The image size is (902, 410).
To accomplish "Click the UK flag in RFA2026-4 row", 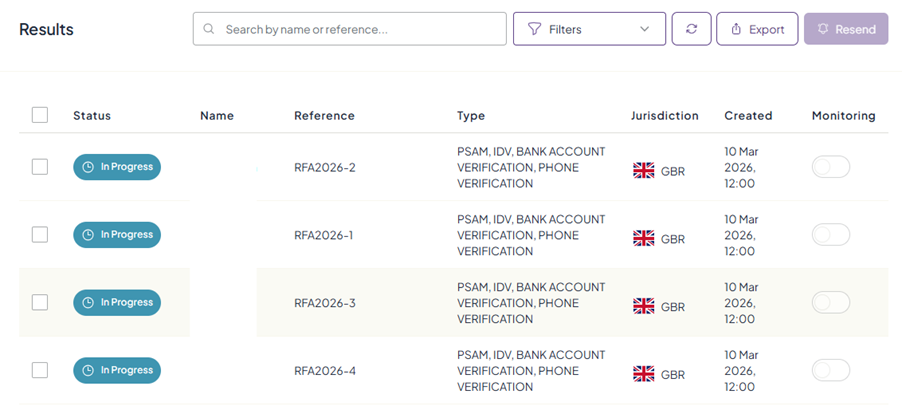I will (644, 374).
